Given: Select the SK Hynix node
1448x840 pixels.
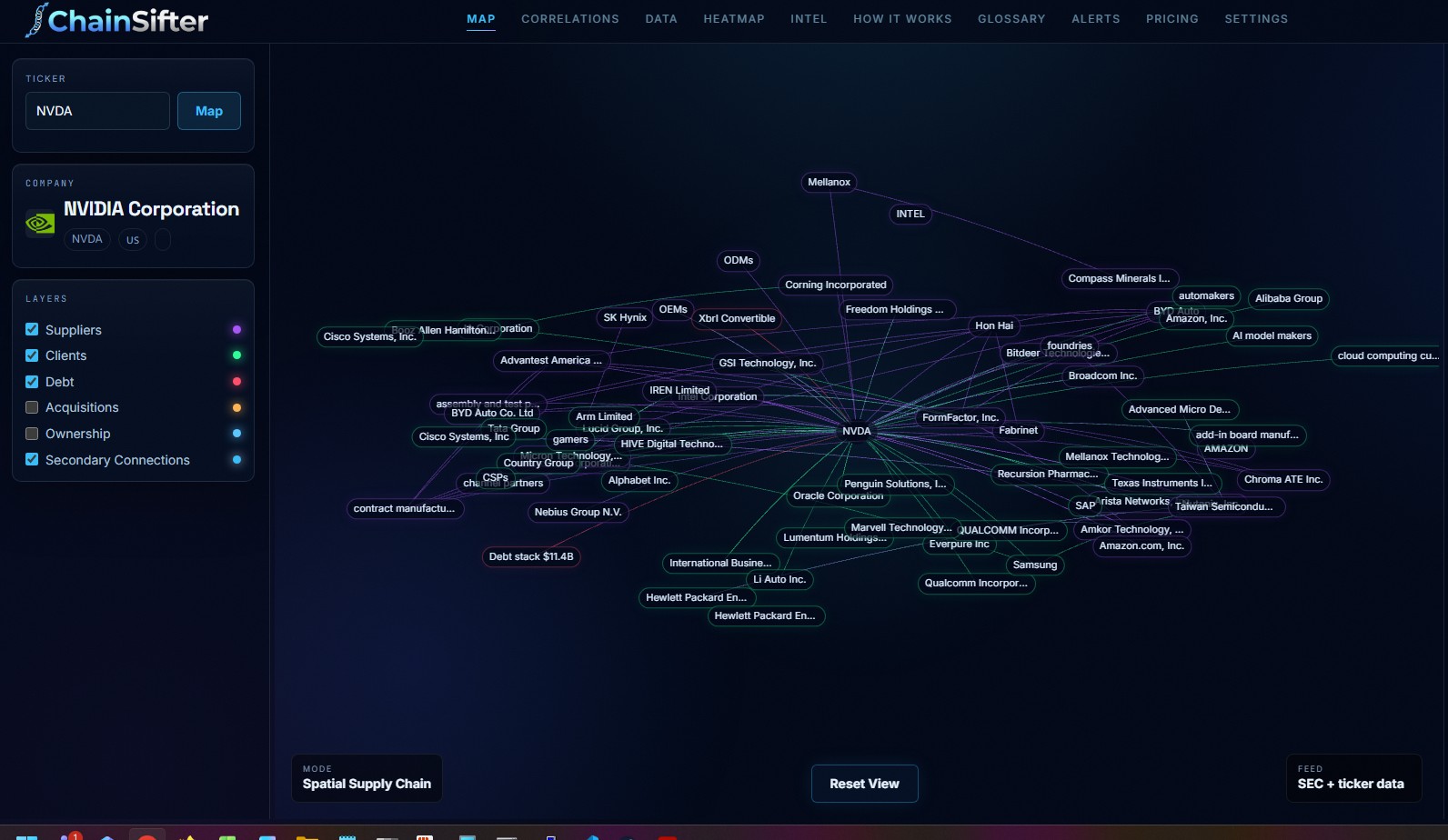Looking at the screenshot, I should [x=625, y=317].
